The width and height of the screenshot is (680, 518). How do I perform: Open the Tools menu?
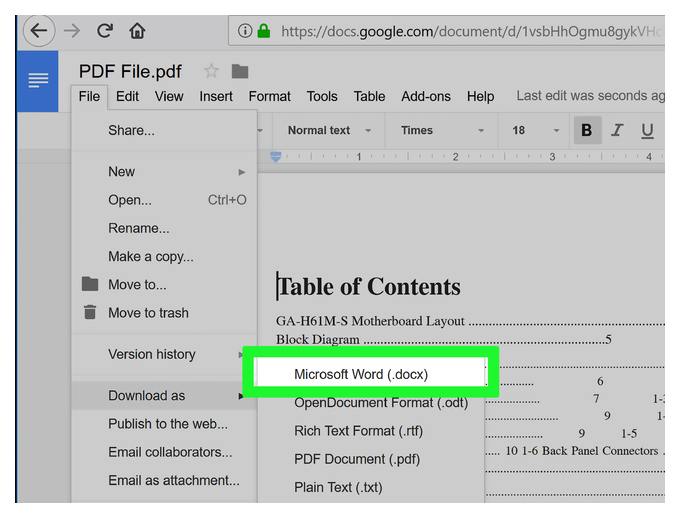(322, 96)
